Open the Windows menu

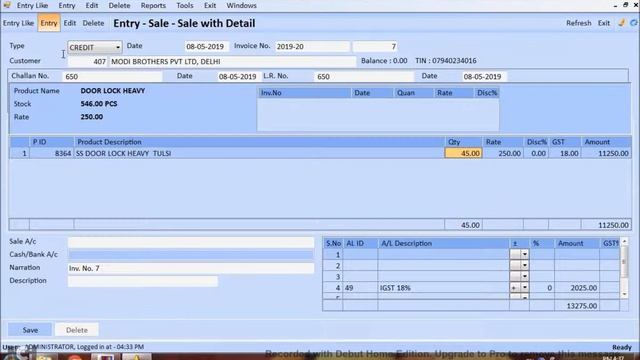[241, 6]
